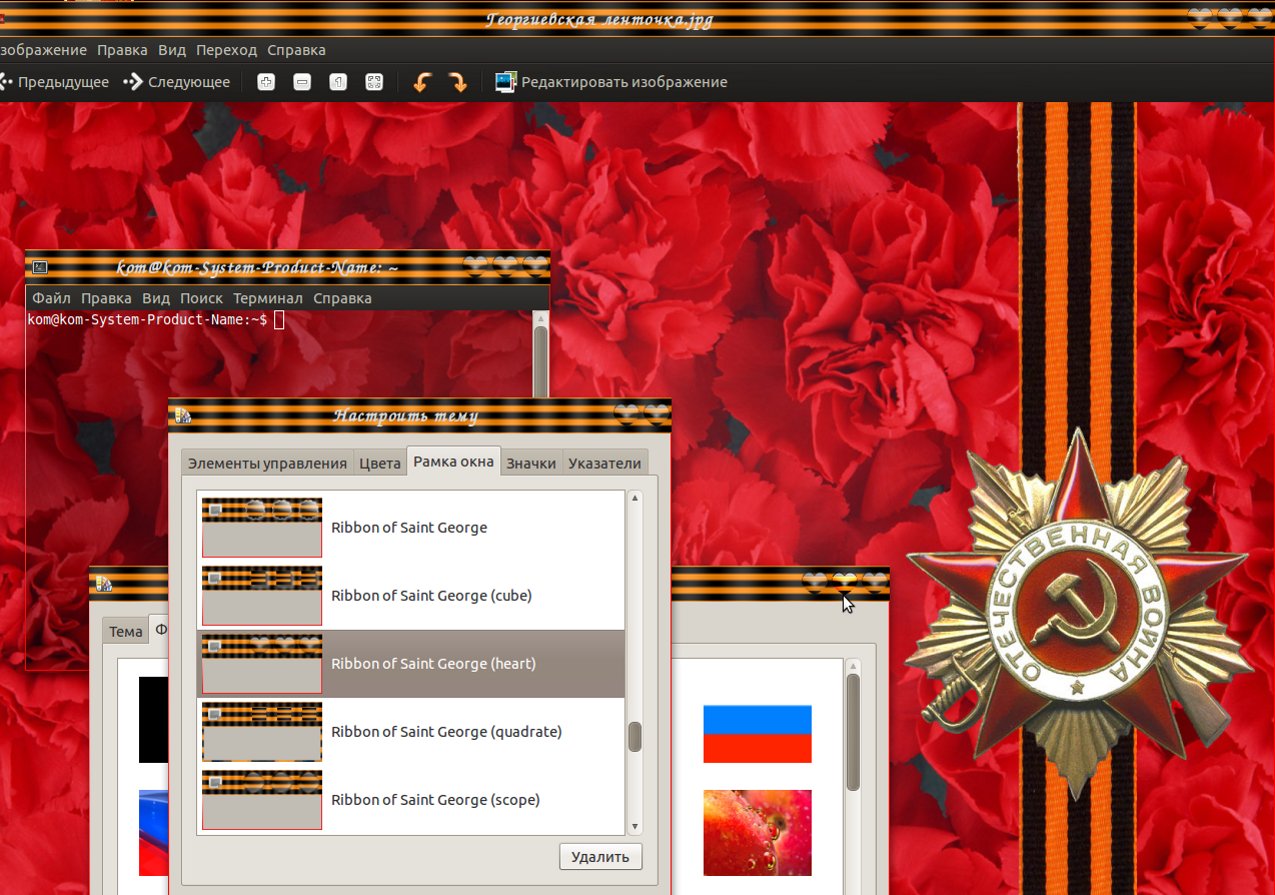
Task: Click terminal icon in terminal title bar
Action: click(x=40, y=267)
